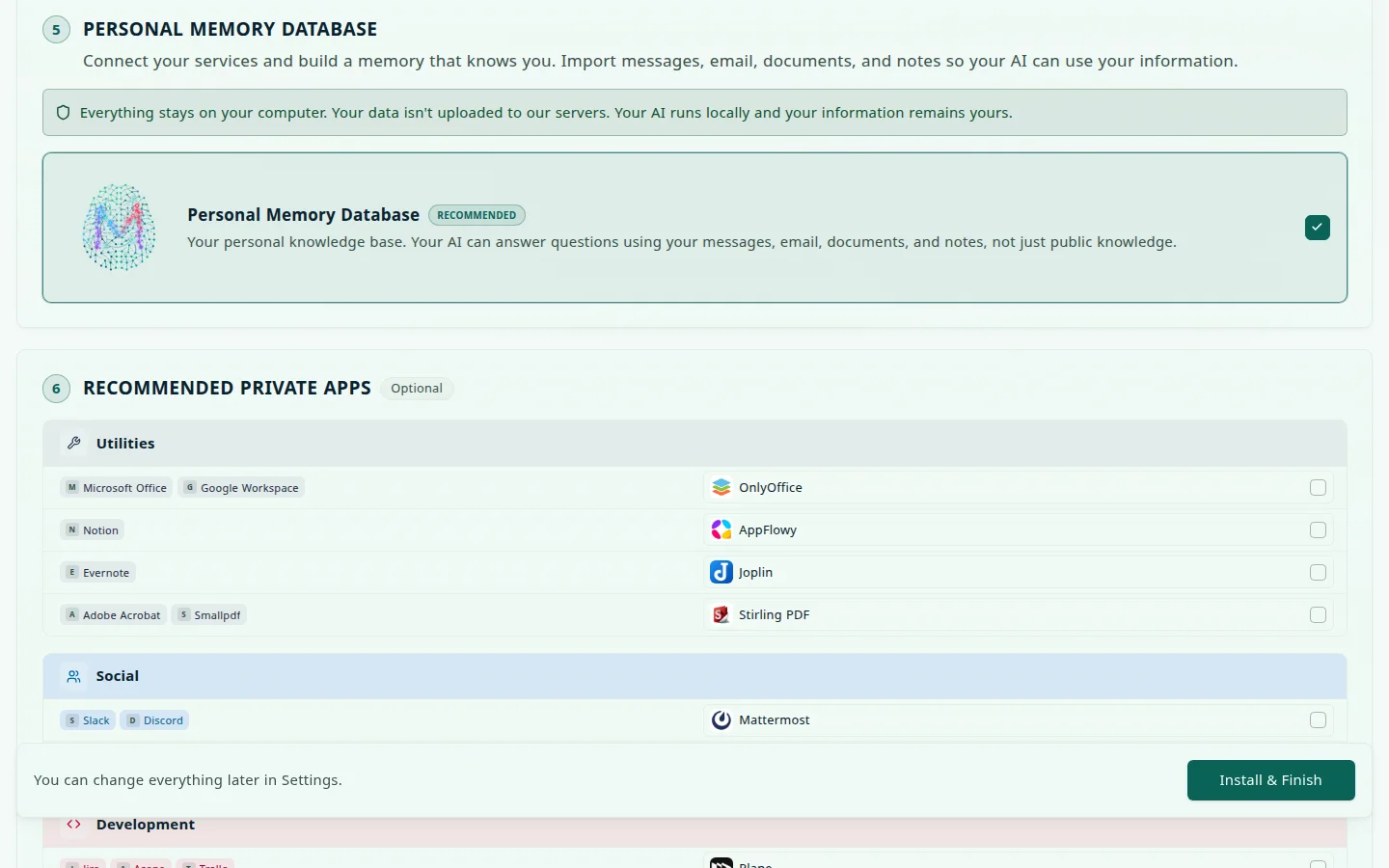
Task: Click the AppFlowy app name
Action: tap(768, 530)
